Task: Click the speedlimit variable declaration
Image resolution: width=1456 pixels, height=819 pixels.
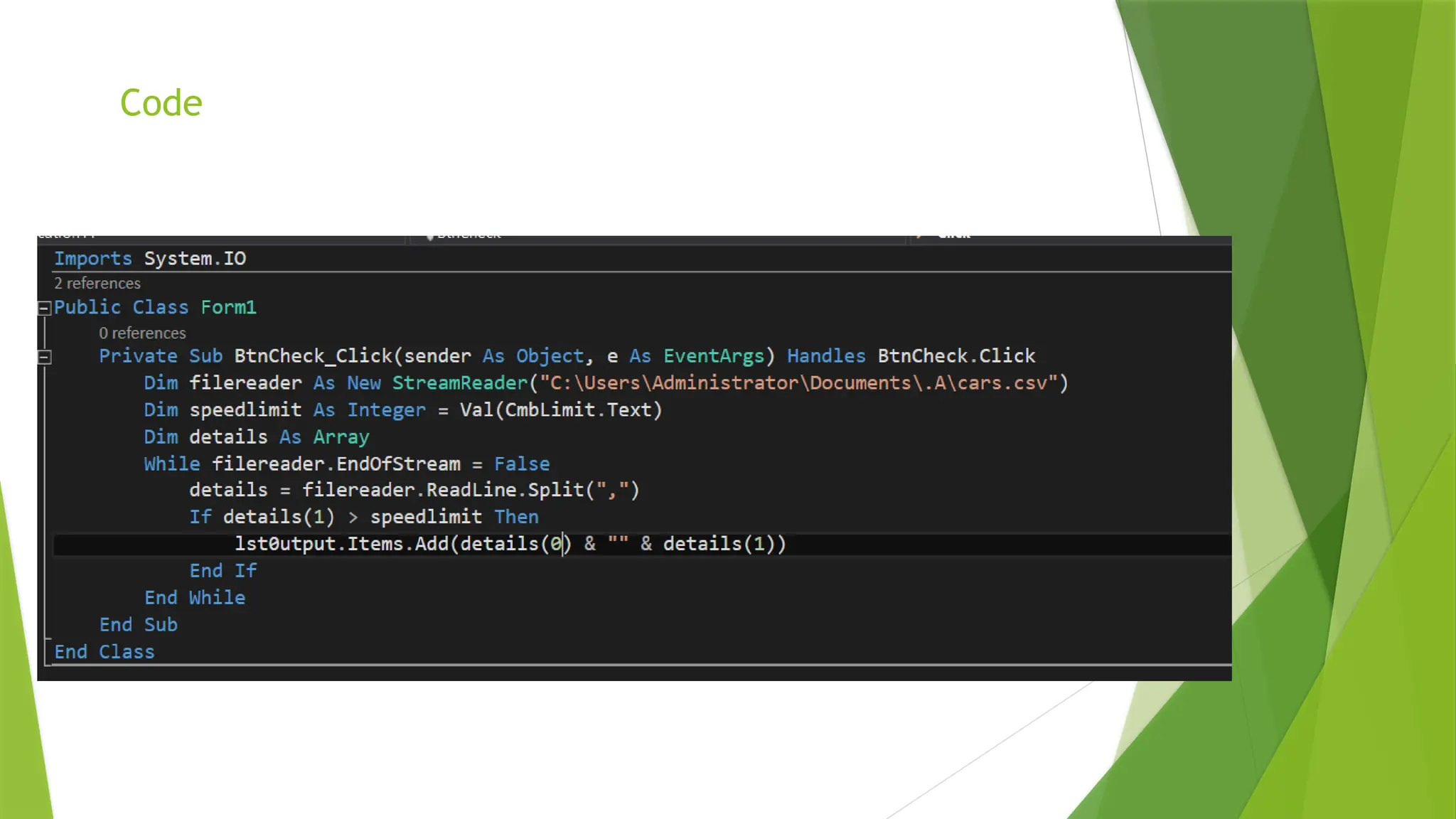Action: (245, 410)
